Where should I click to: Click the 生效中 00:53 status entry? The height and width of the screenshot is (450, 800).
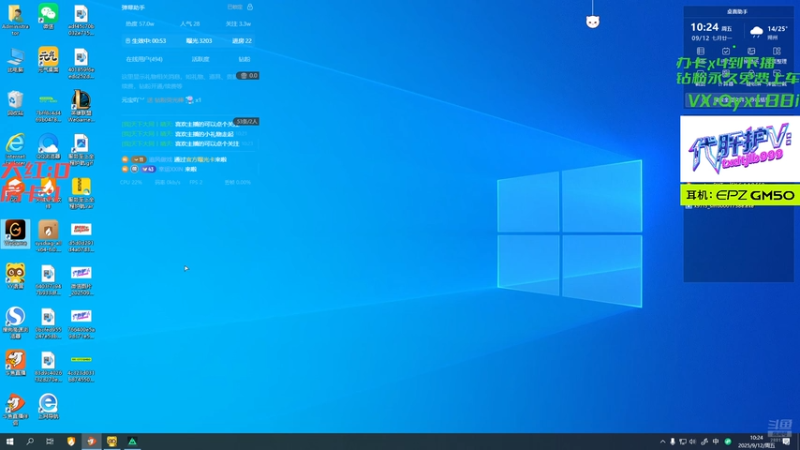pyautogui.click(x=146, y=41)
